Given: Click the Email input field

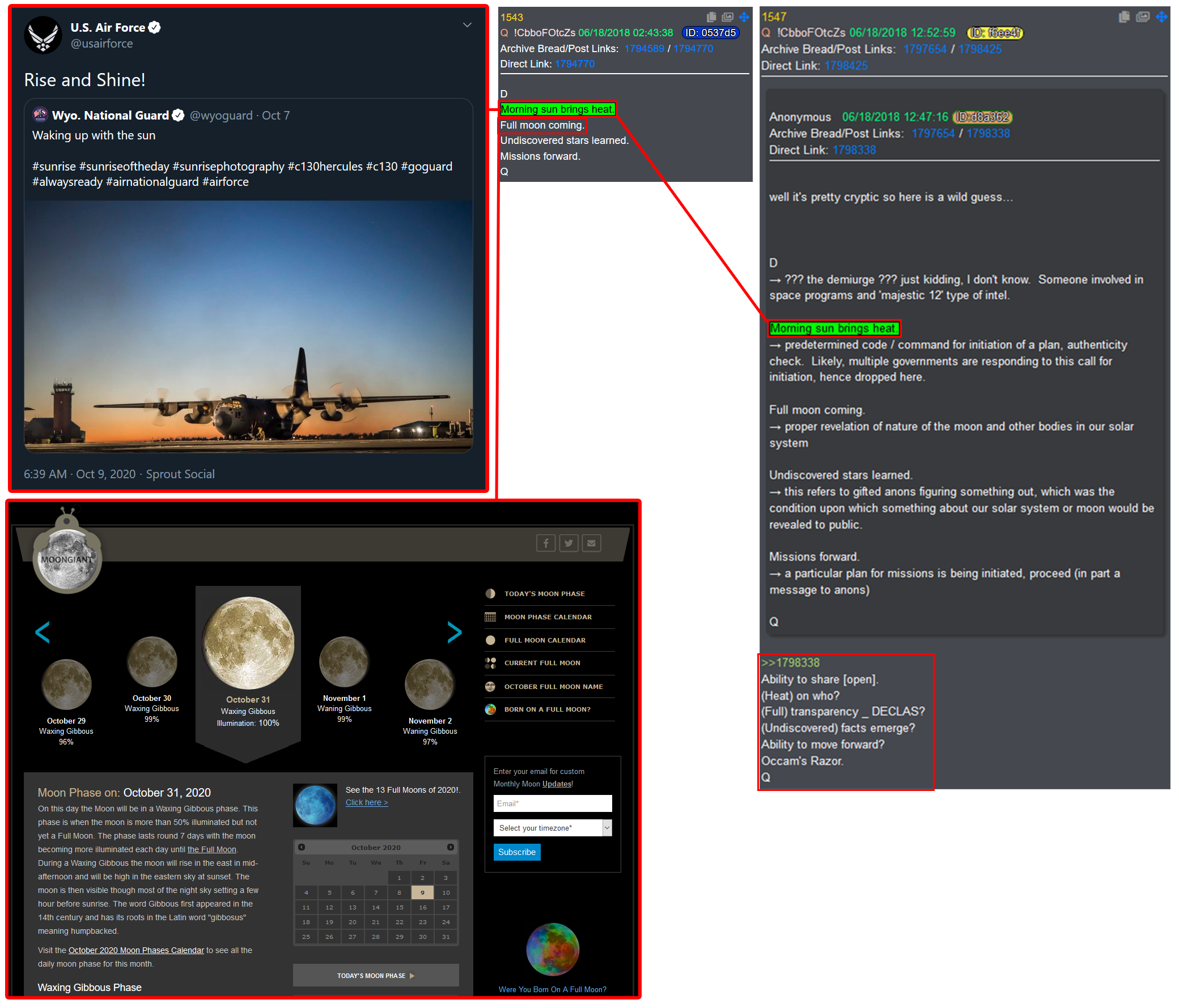Looking at the screenshot, I should coord(553,803).
